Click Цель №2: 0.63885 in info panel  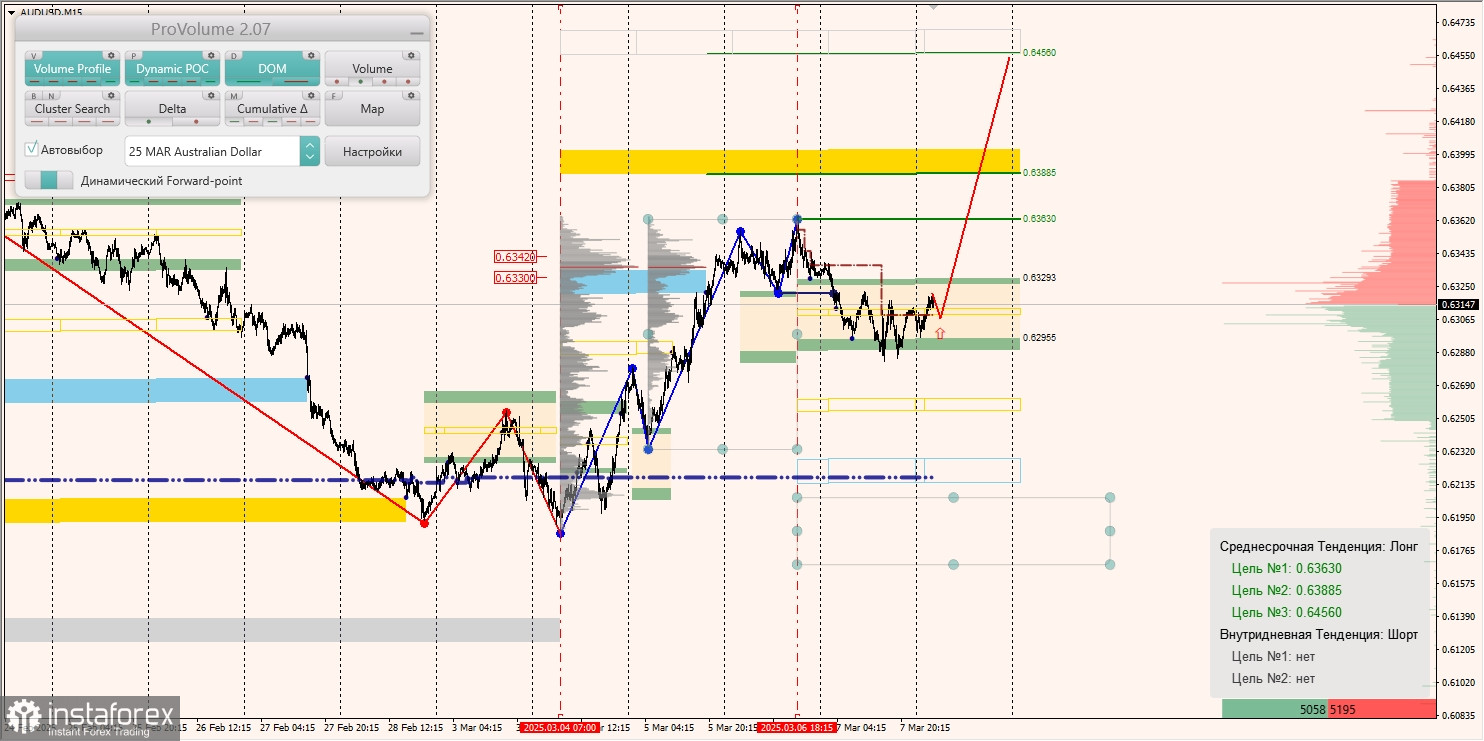(x=1287, y=590)
